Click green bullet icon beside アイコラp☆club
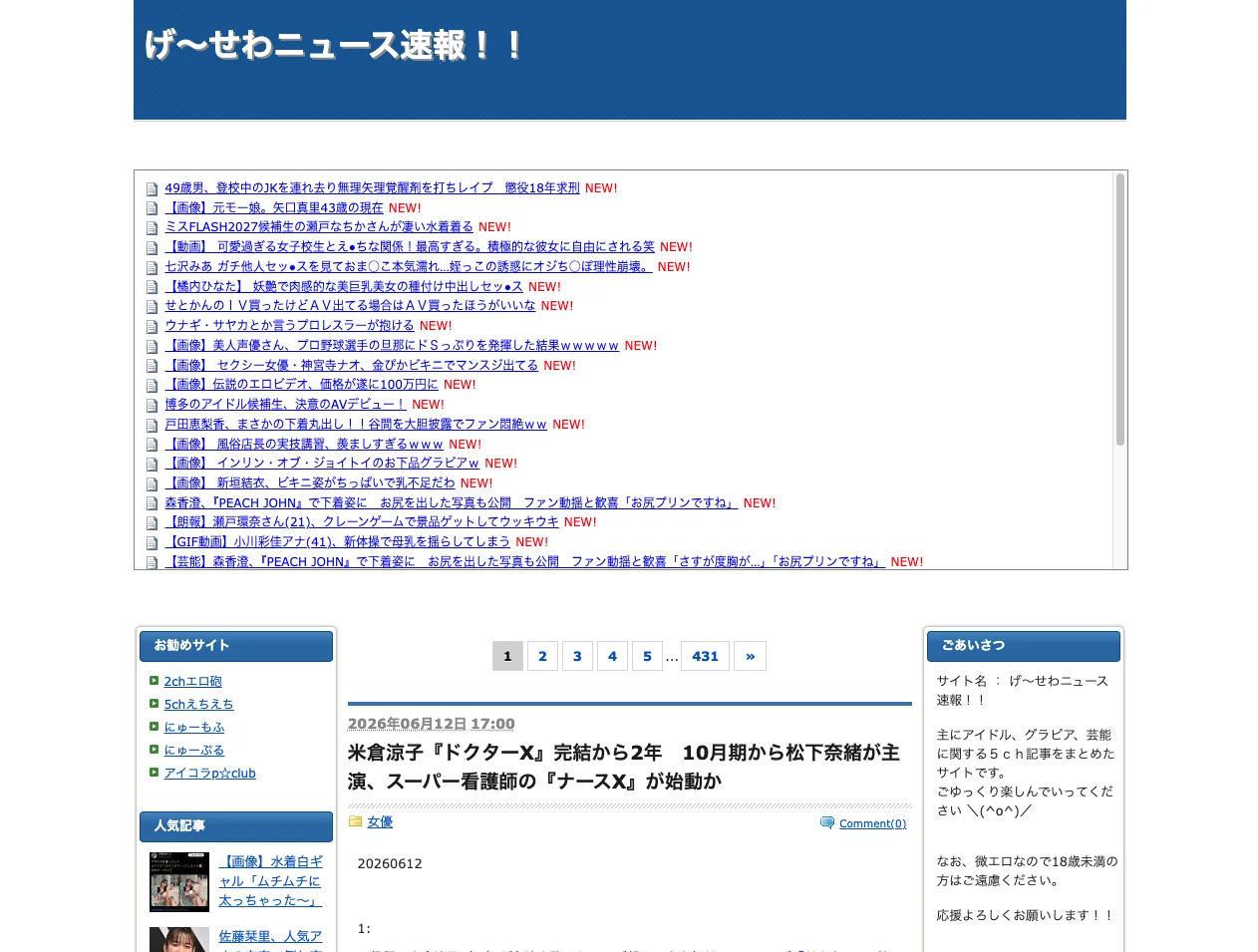The image size is (1258, 952). tap(155, 773)
